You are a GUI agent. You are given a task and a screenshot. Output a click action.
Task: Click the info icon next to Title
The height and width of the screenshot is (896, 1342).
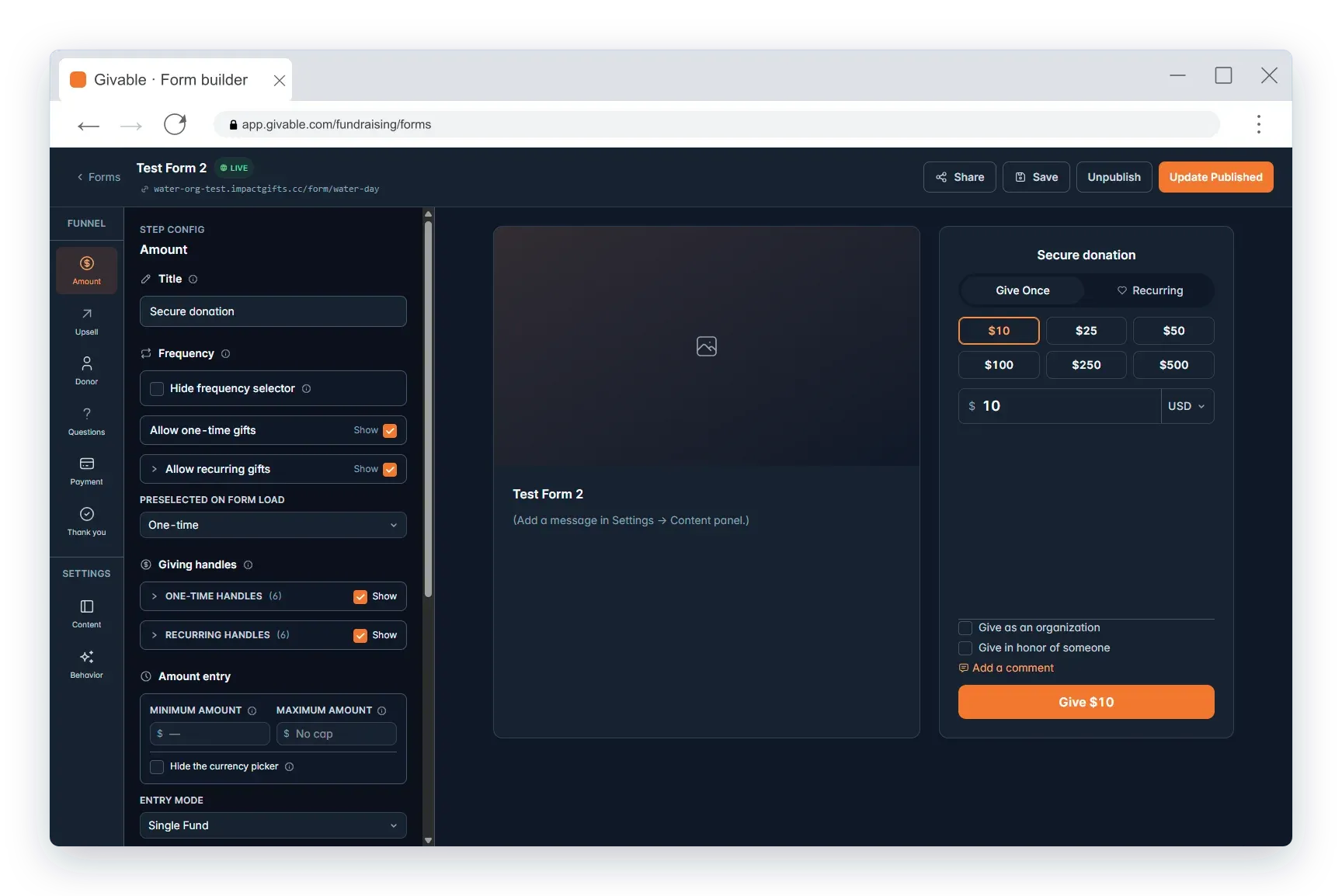point(193,280)
